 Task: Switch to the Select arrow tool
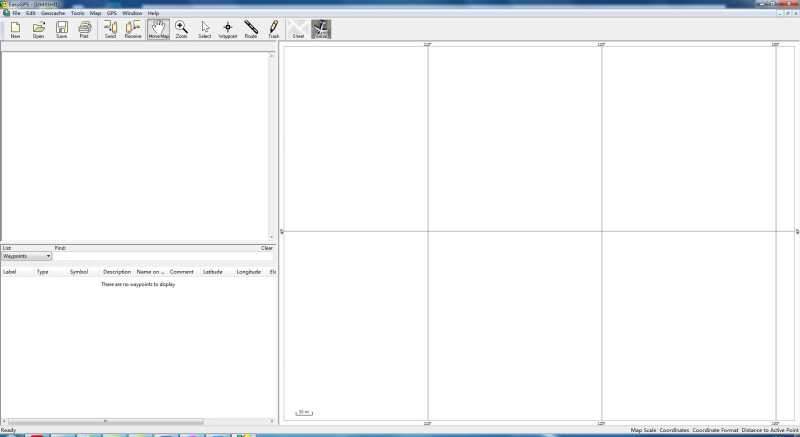(x=205, y=29)
